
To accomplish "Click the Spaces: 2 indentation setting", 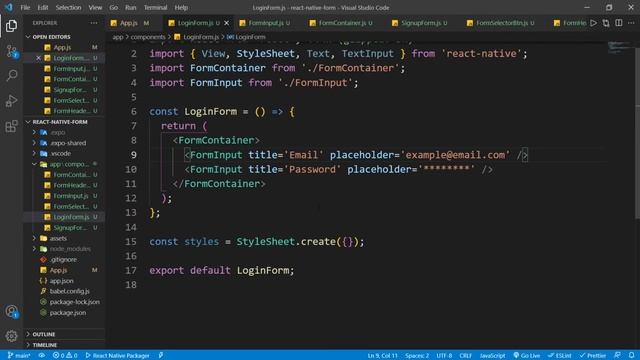I will coord(417,356).
